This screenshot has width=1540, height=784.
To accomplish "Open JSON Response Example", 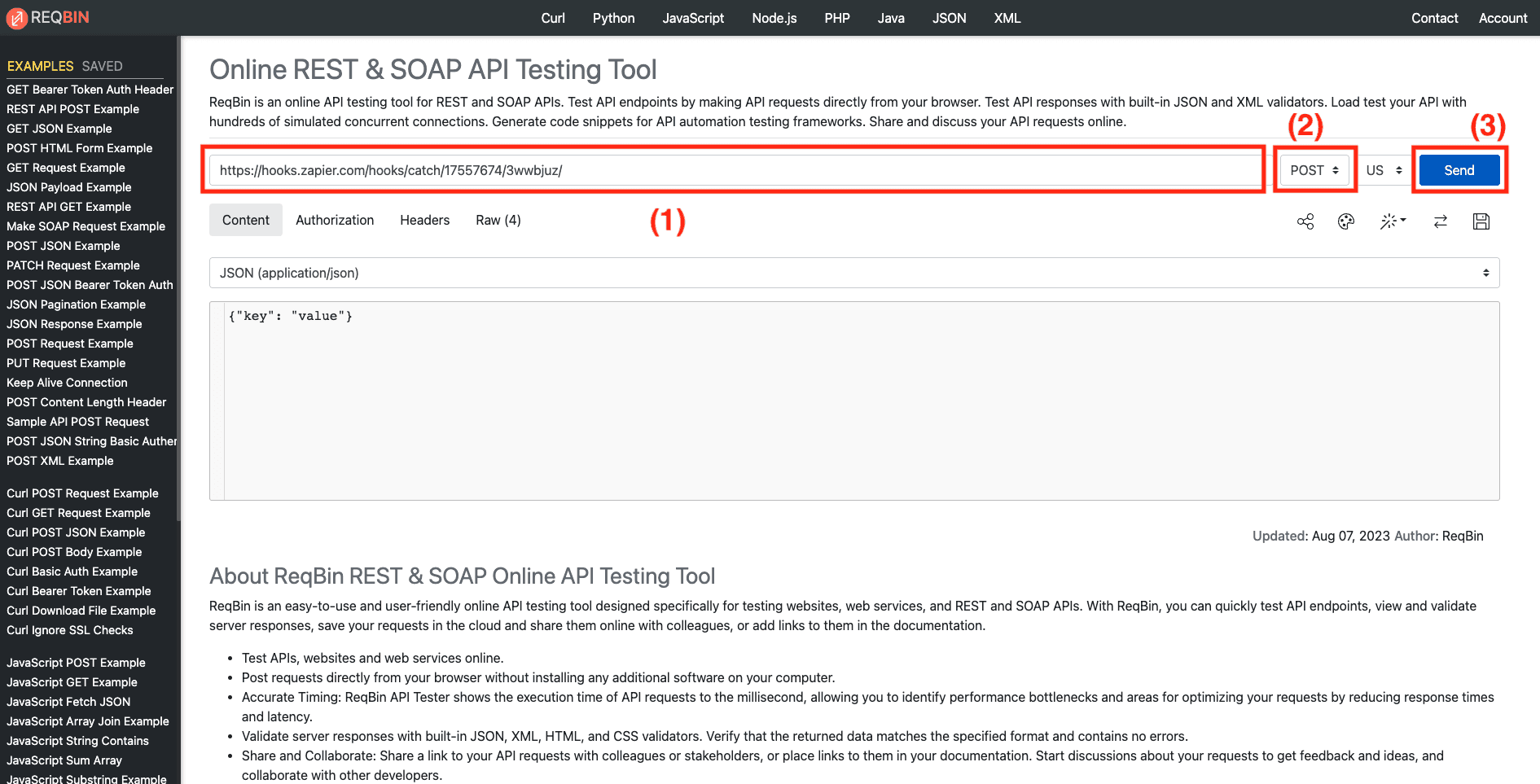I will pyautogui.click(x=75, y=324).
